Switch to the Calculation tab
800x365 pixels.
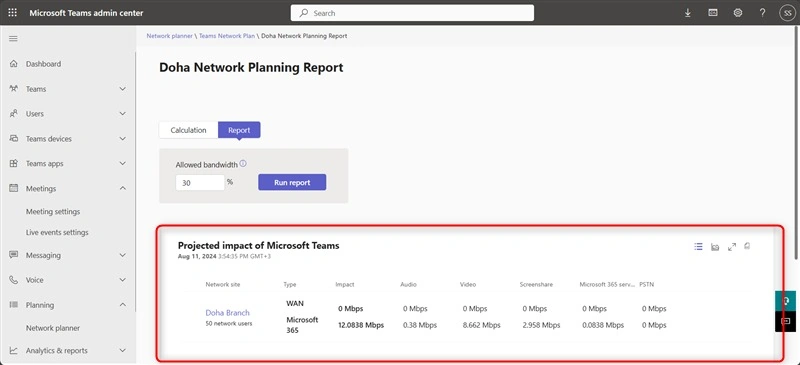point(188,130)
